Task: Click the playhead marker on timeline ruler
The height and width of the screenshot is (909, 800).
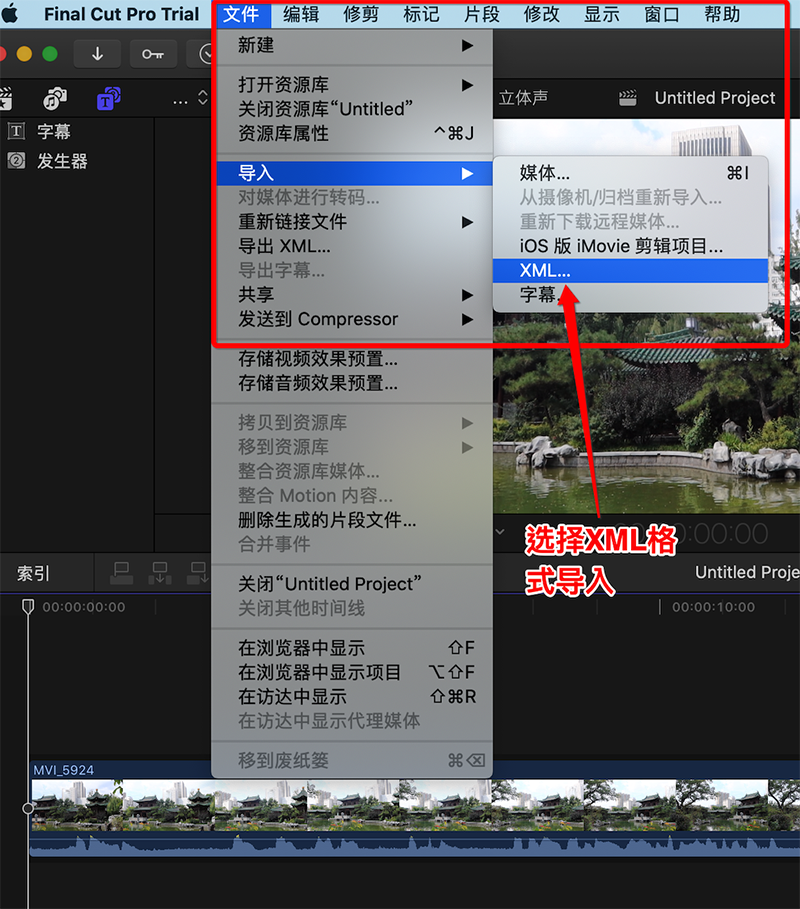Action: click(x=28, y=606)
